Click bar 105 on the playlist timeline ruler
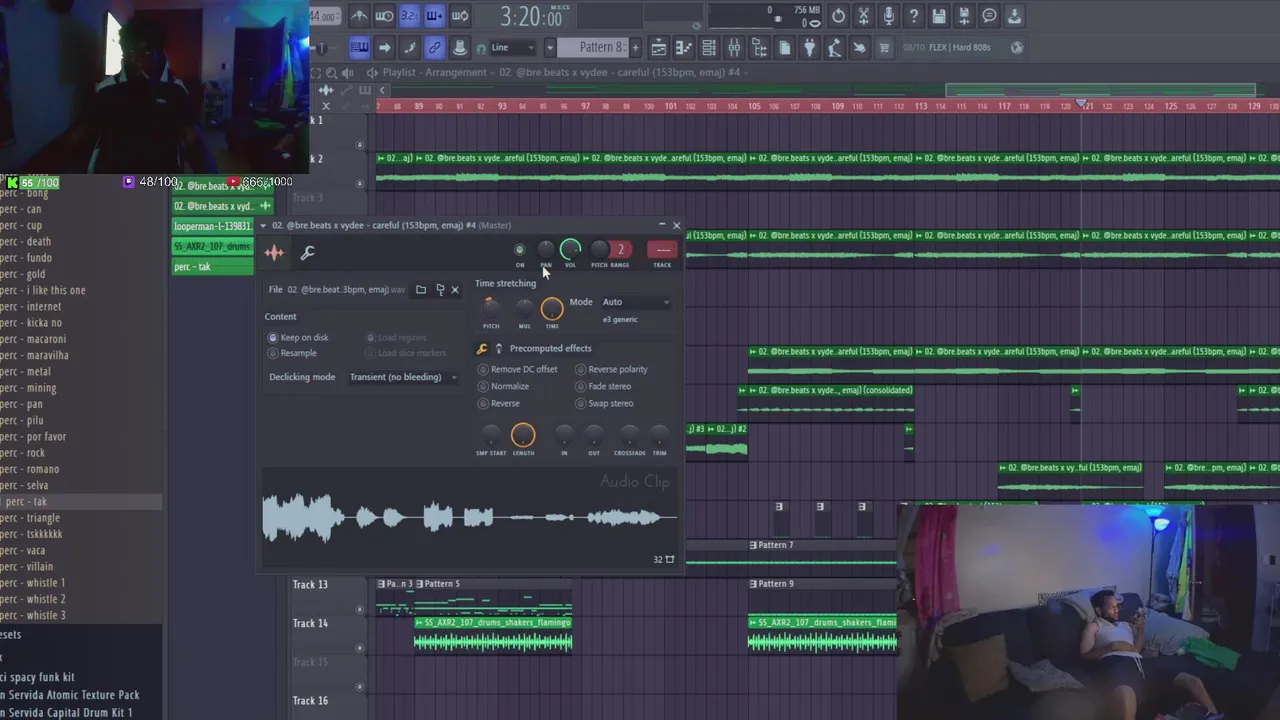Image resolution: width=1280 pixels, height=720 pixels. tap(754, 106)
